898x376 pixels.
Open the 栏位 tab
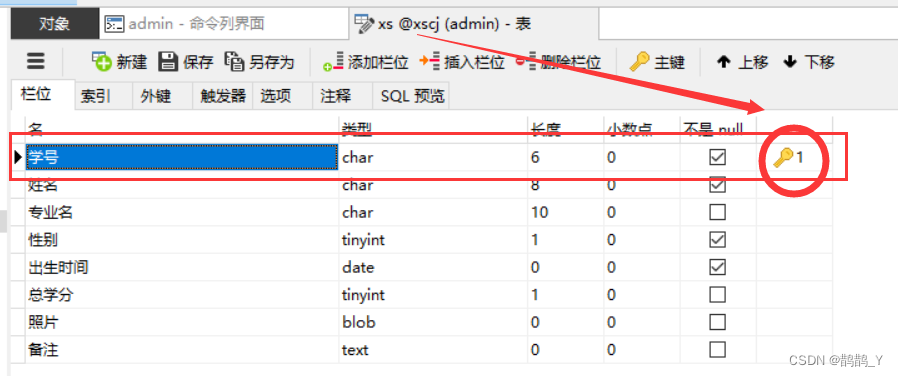pos(44,94)
